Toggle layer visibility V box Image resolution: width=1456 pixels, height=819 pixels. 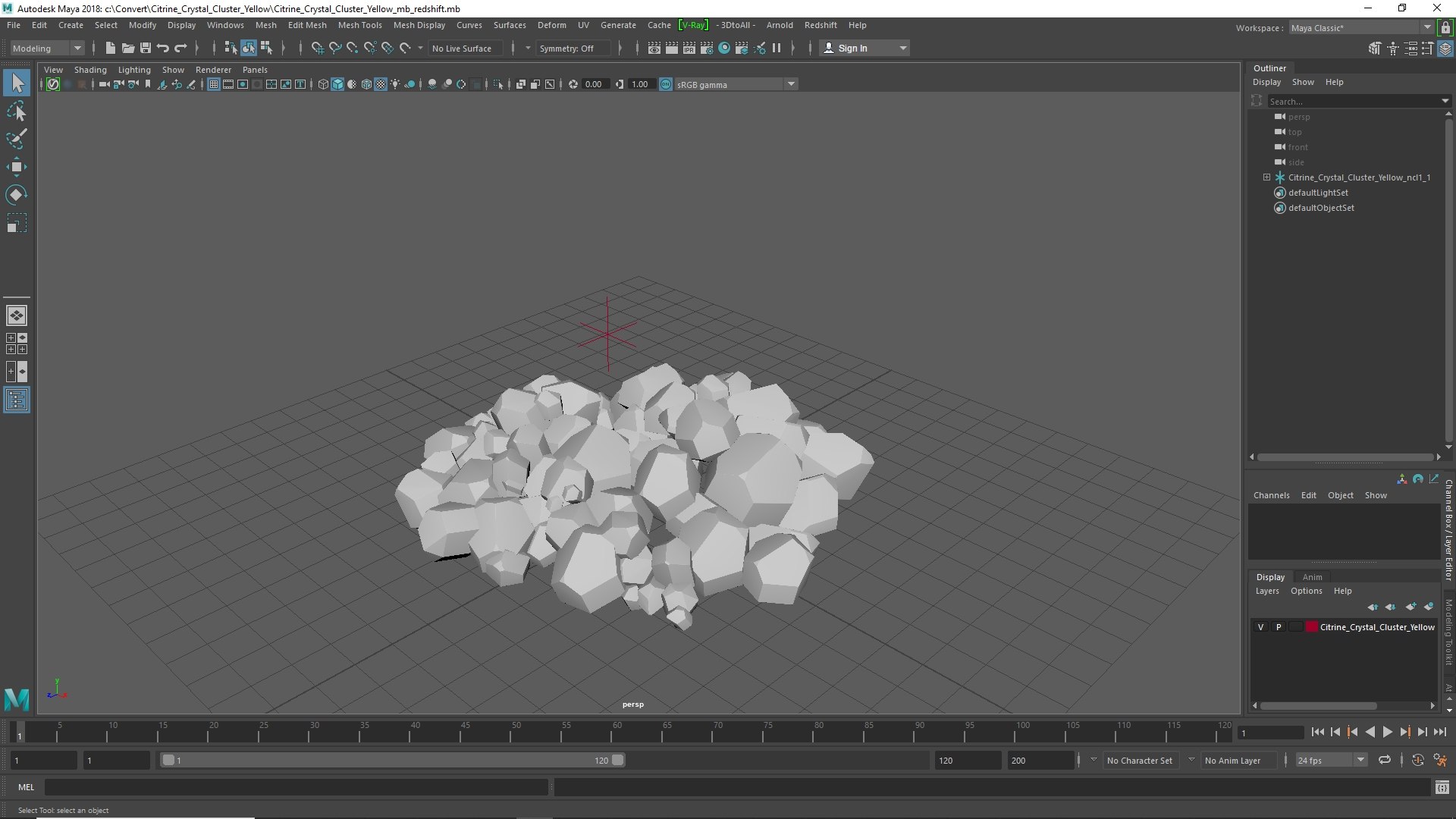1260,627
